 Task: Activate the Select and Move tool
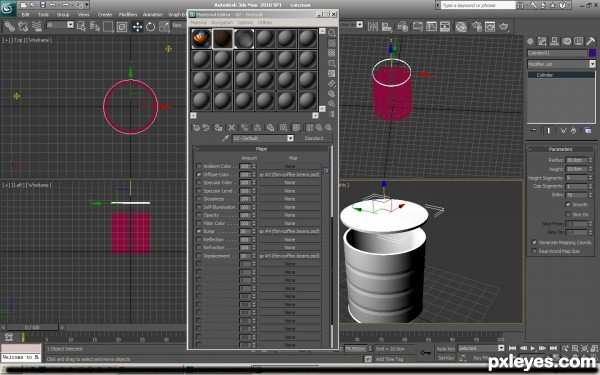coord(137,26)
